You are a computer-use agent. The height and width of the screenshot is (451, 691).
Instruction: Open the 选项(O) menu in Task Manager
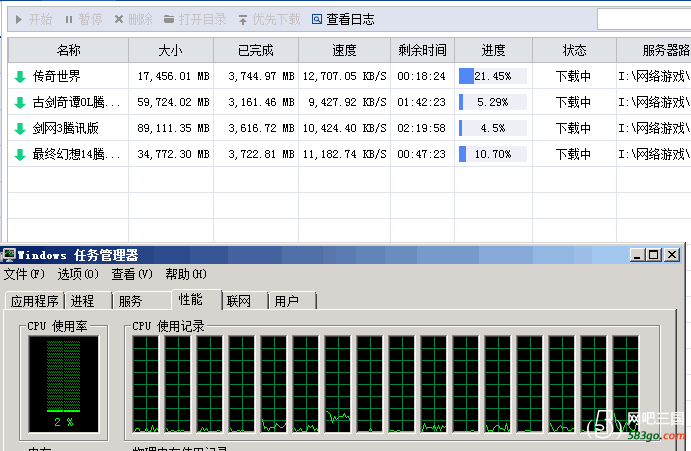78,274
